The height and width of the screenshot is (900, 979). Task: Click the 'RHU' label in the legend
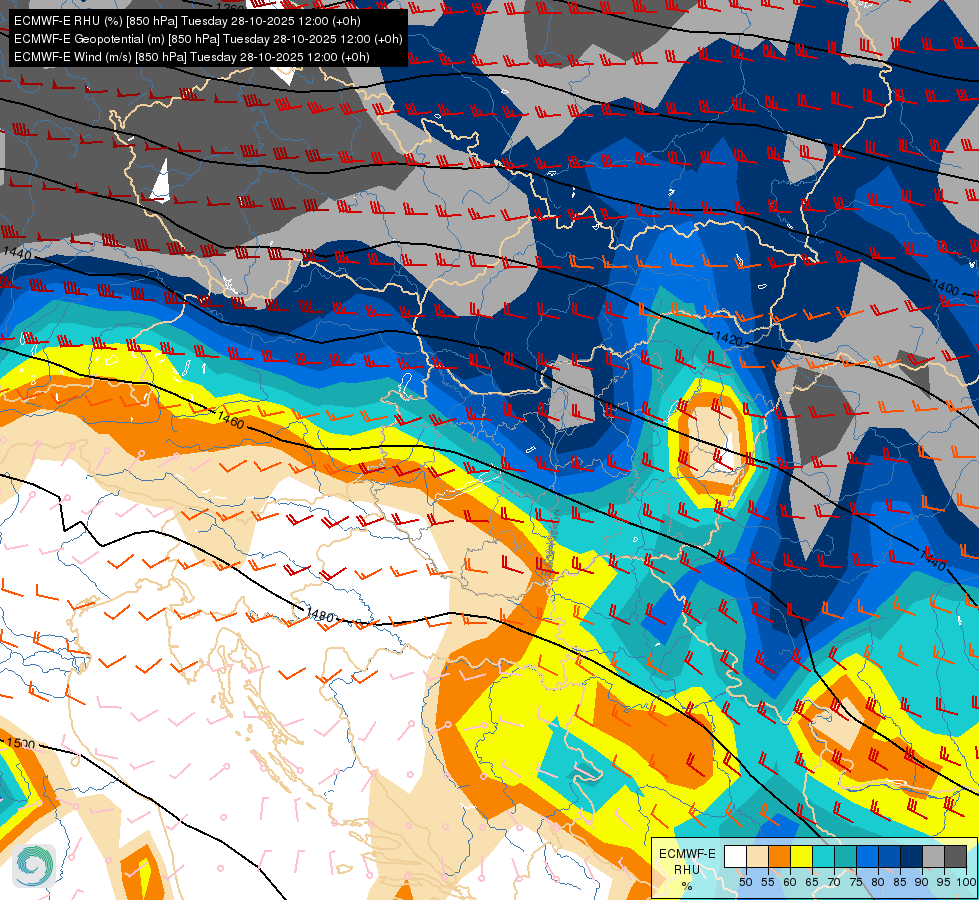pyautogui.click(x=687, y=870)
